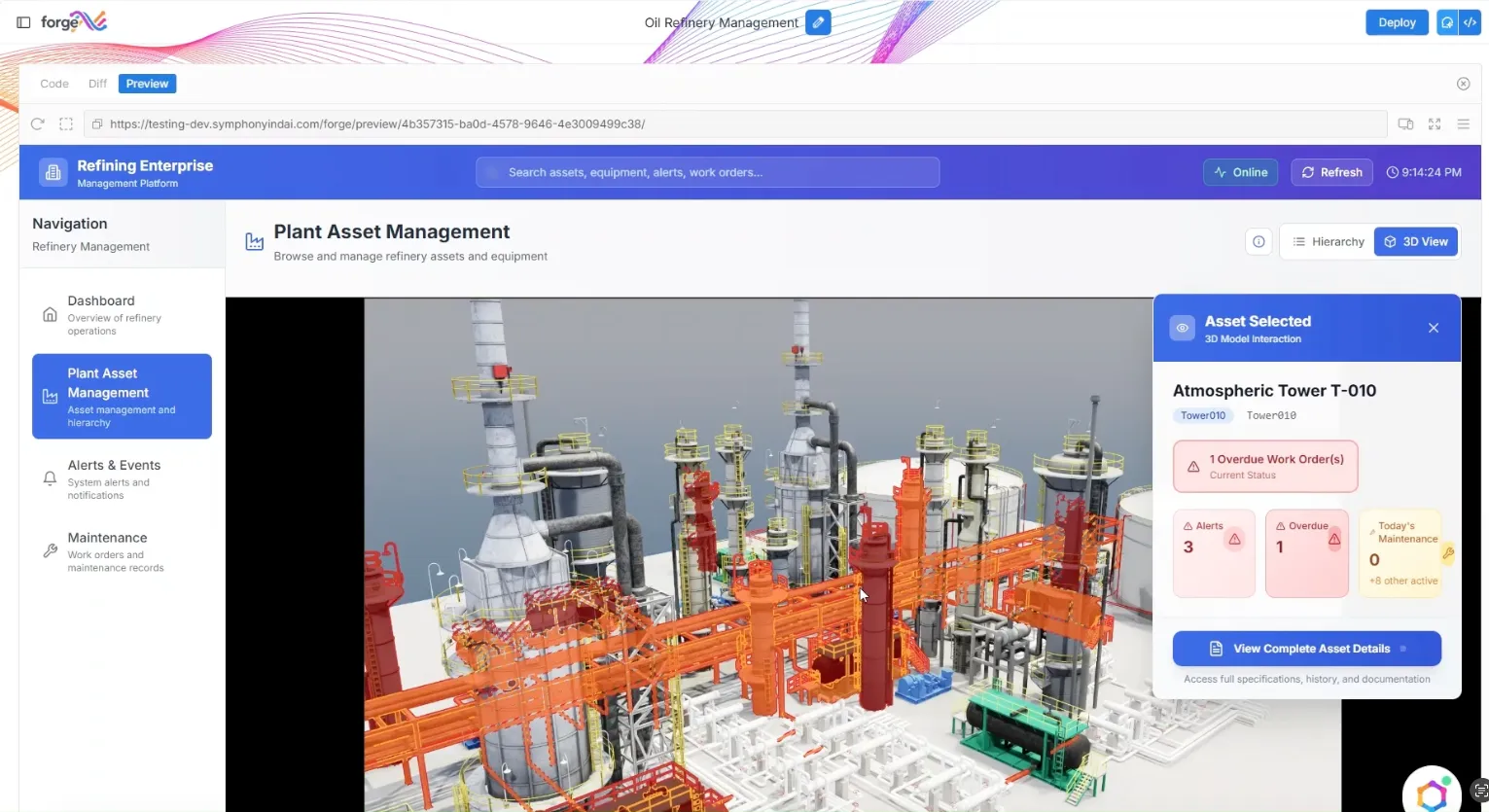Click the 9:14:24 PM clock display
Screen dimensions: 1489x812
[x=1424, y=172]
